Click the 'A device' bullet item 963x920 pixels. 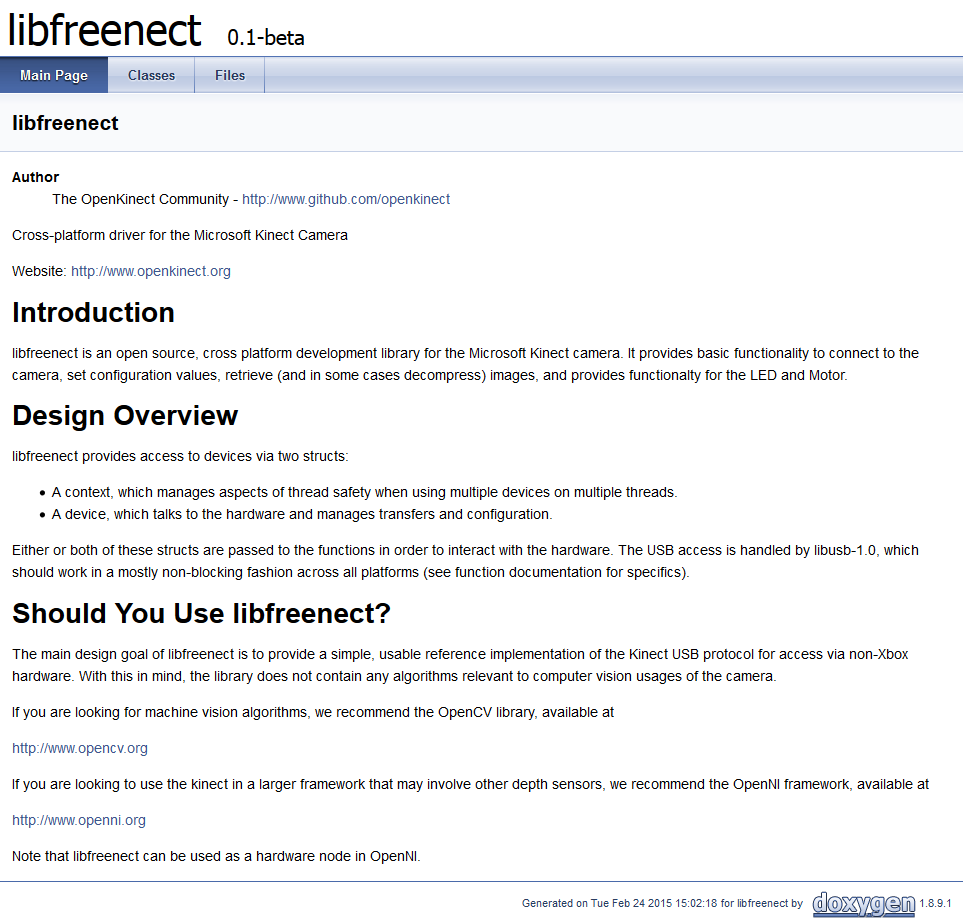[x=301, y=514]
